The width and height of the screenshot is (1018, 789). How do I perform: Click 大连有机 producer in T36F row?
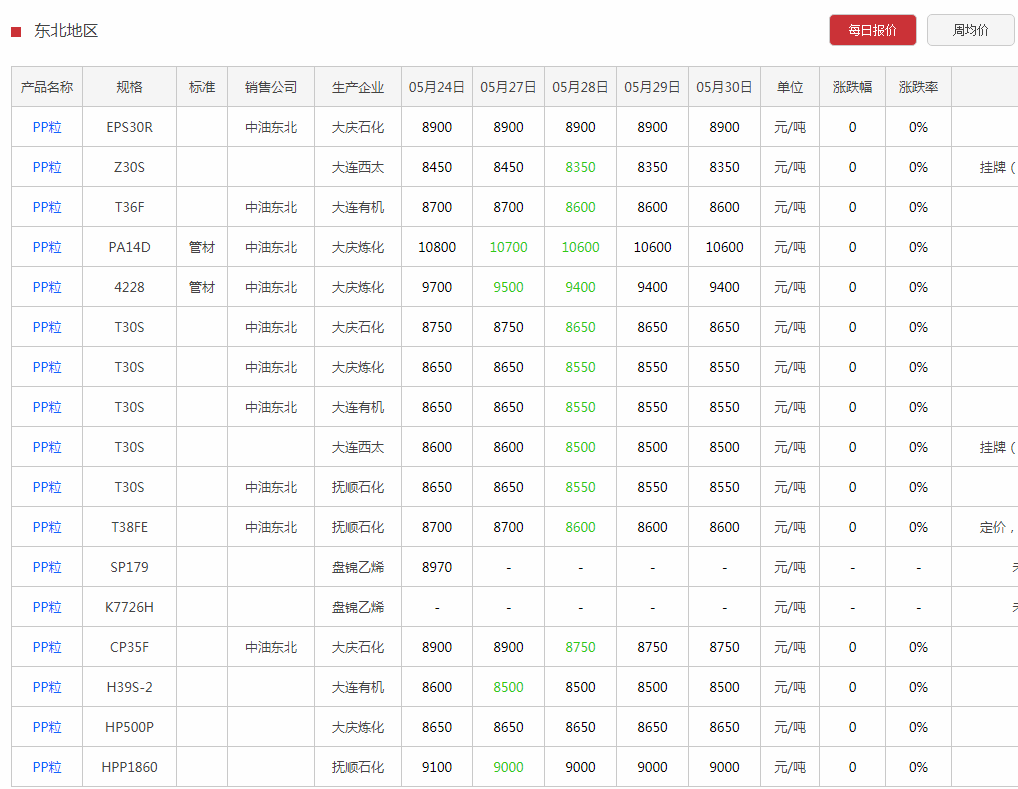point(358,207)
